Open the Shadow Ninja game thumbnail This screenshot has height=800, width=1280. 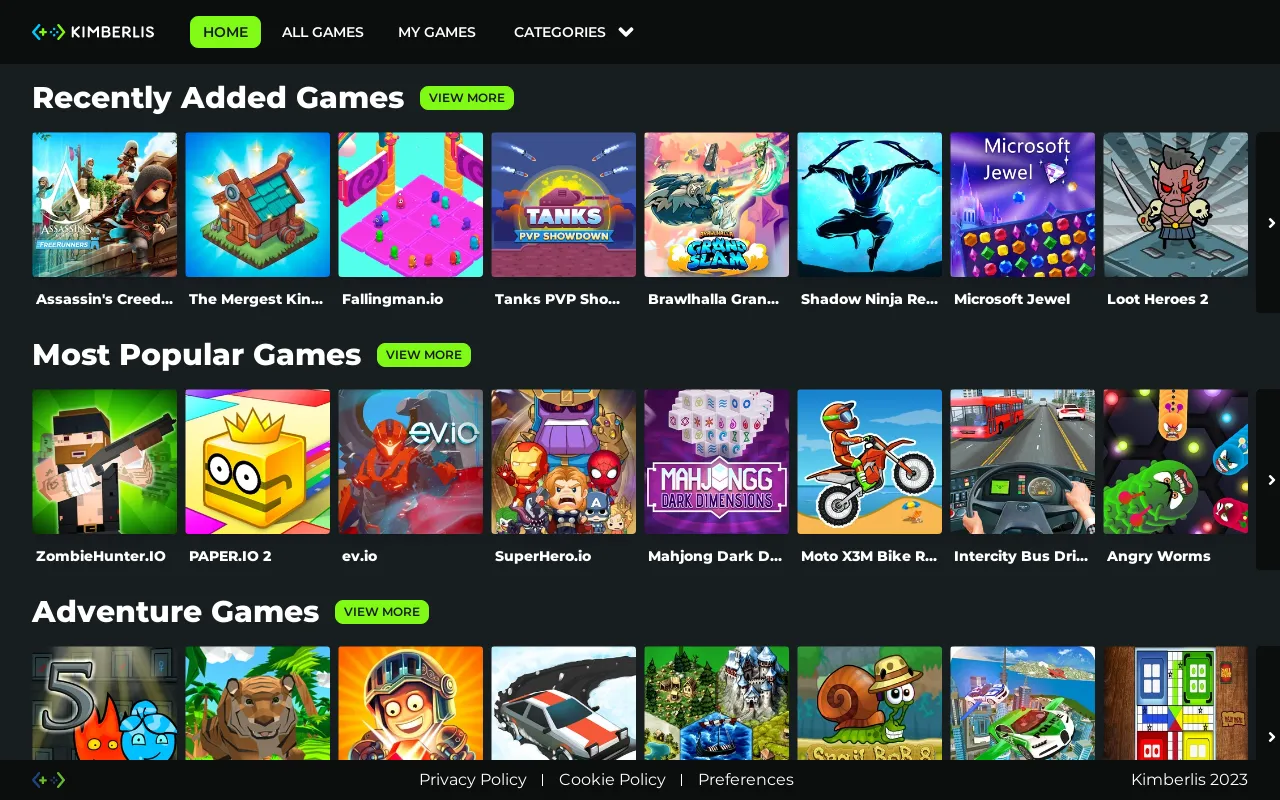[869, 205]
